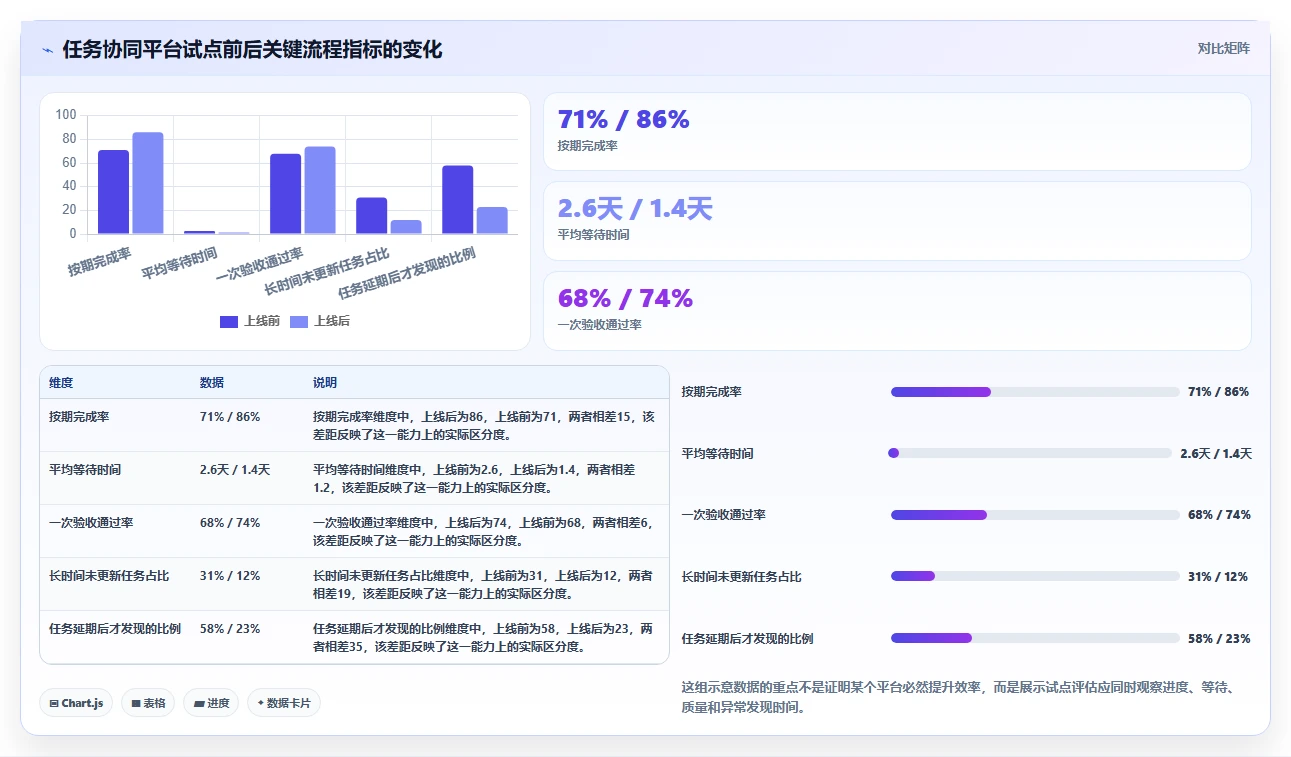Click the 上线前 bar for 按期完成率
Screen dimensions: 1291x757
coord(114,192)
